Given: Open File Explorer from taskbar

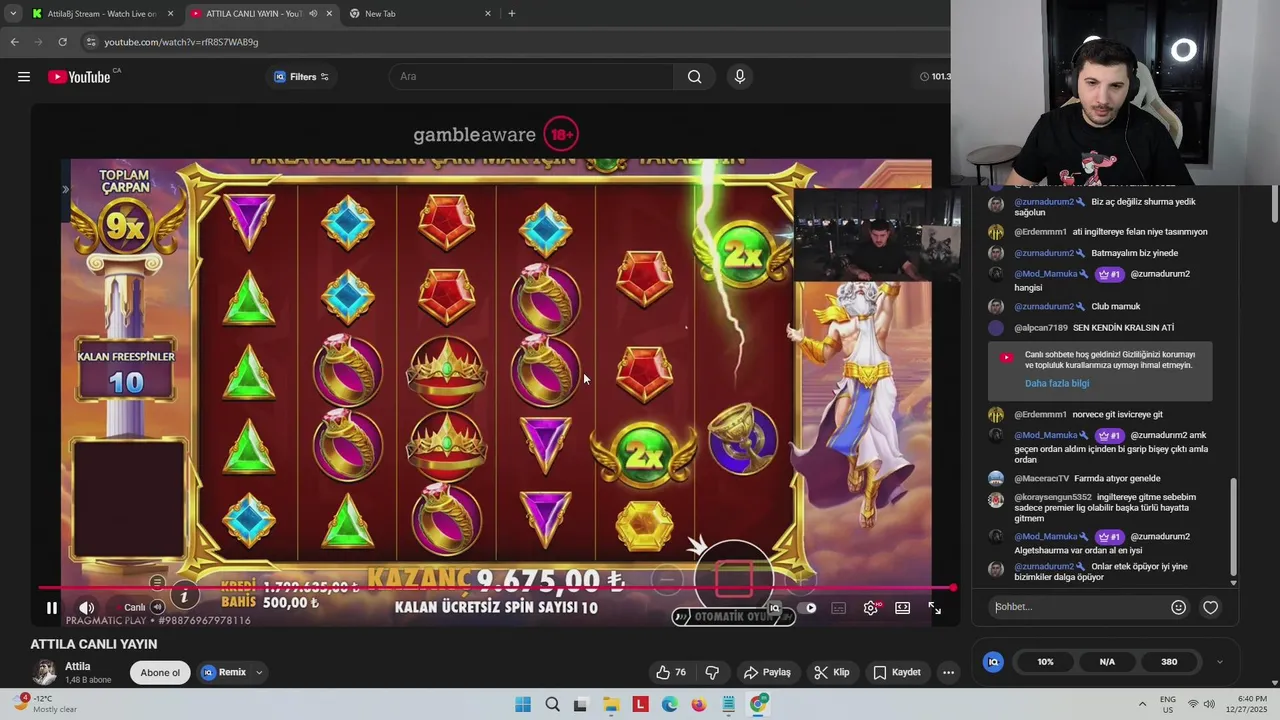Looking at the screenshot, I should 611,705.
